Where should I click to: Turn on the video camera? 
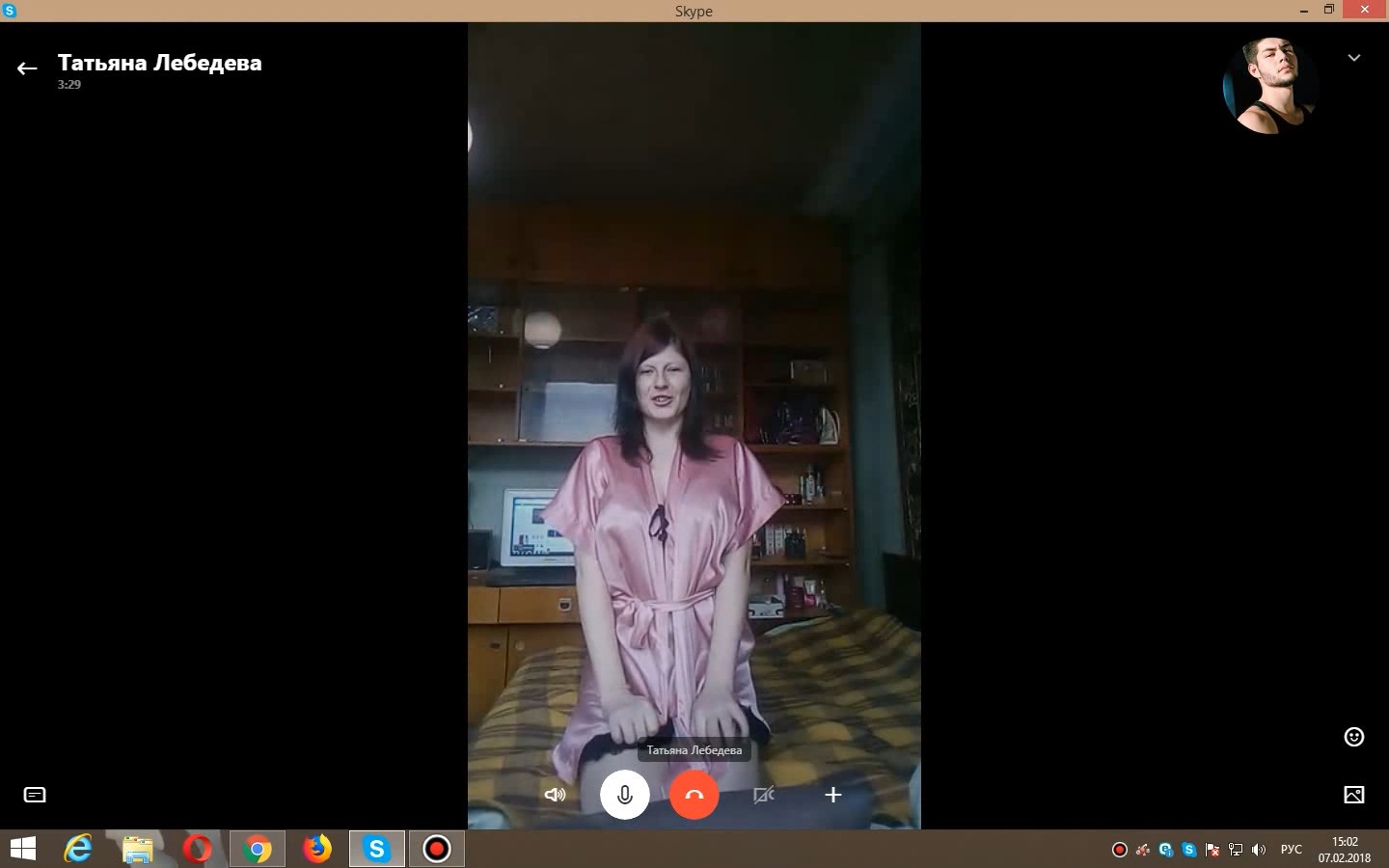(x=764, y=795)
